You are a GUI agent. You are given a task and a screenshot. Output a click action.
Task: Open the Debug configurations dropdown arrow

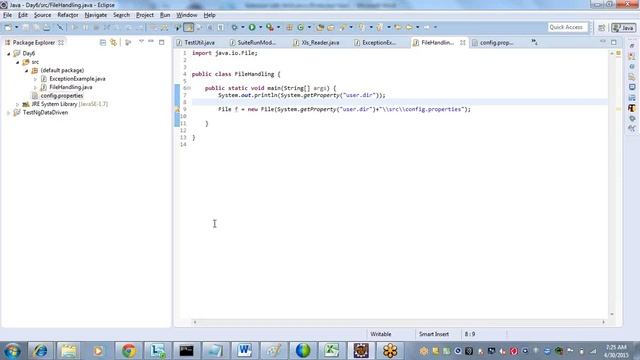coord(242,27)
